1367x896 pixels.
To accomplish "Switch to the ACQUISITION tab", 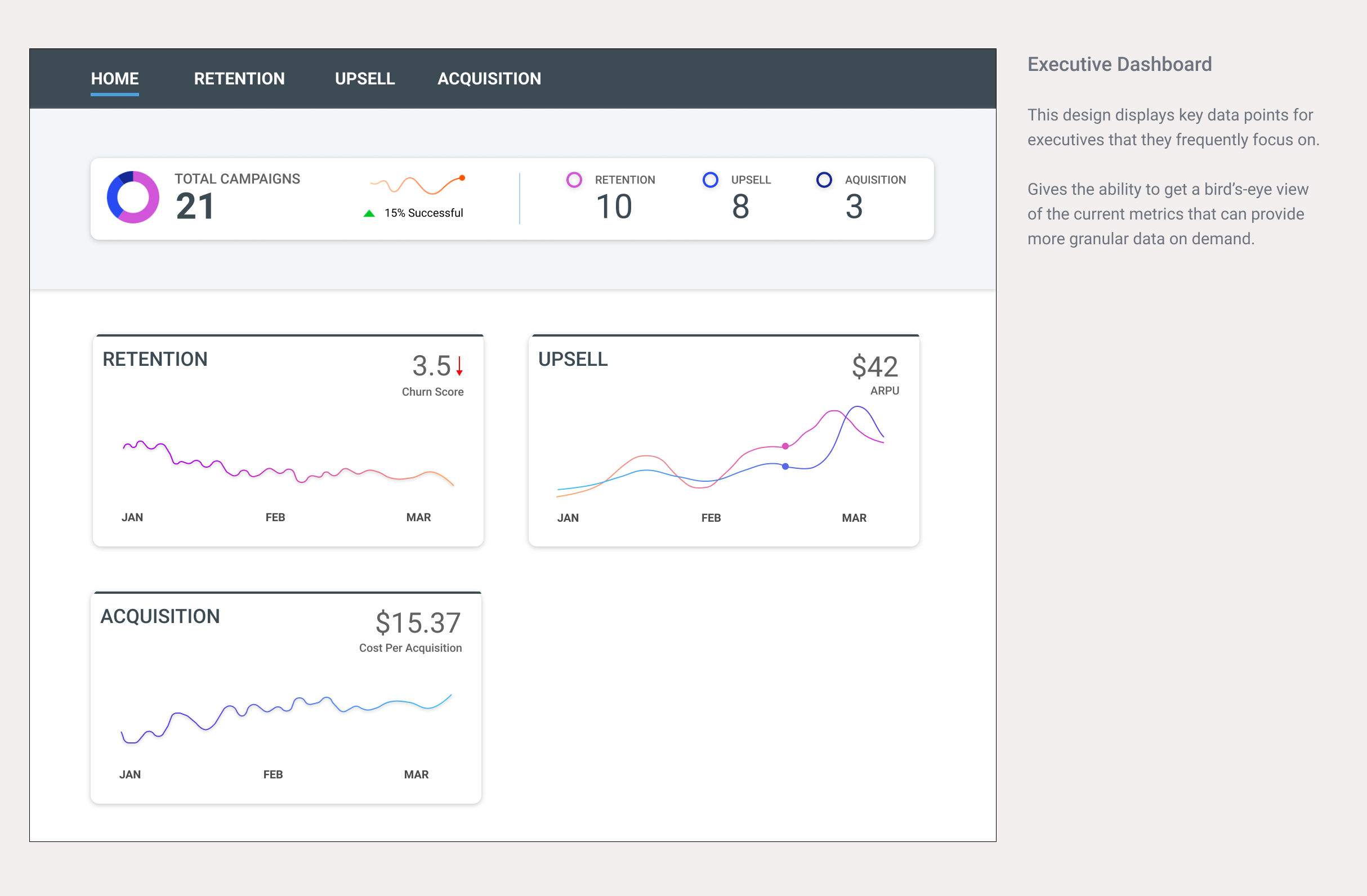I will tap(489, 79).
